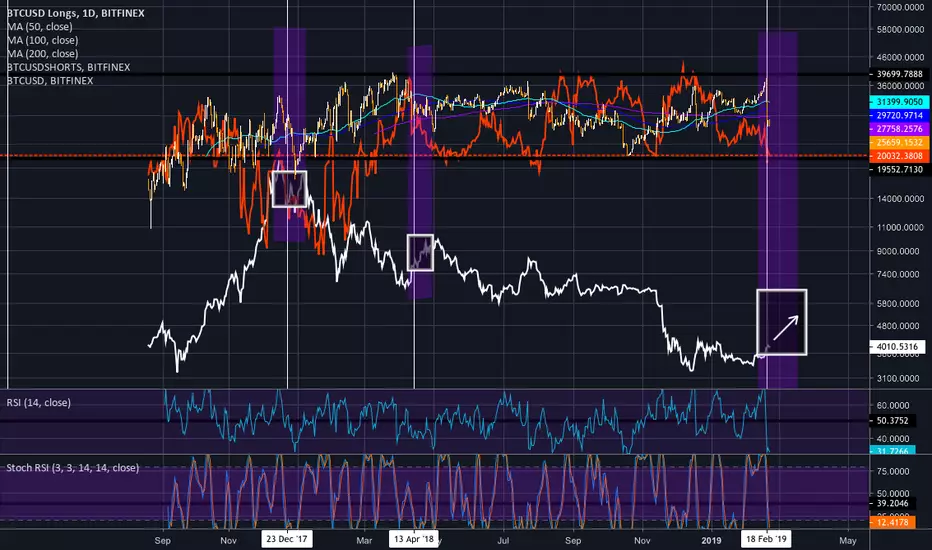Image resolution: width=932 pixels, height=550 pixels.
Task: Click the Stoch RSI orange 12.4178 value label
Action: 893,522
